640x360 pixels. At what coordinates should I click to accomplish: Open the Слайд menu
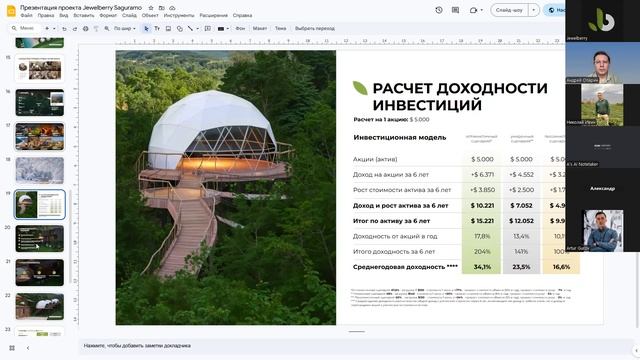(x=129, y=16)
